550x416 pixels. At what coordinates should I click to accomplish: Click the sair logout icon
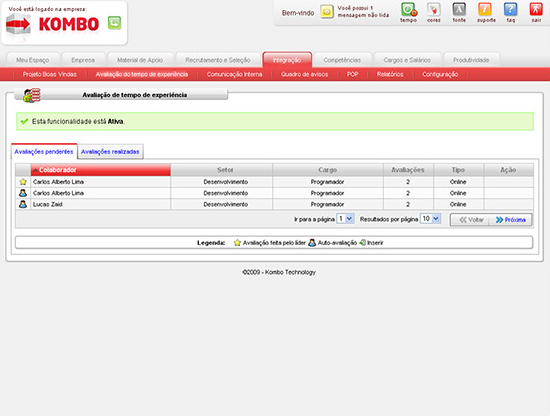[x=536, y=10]
